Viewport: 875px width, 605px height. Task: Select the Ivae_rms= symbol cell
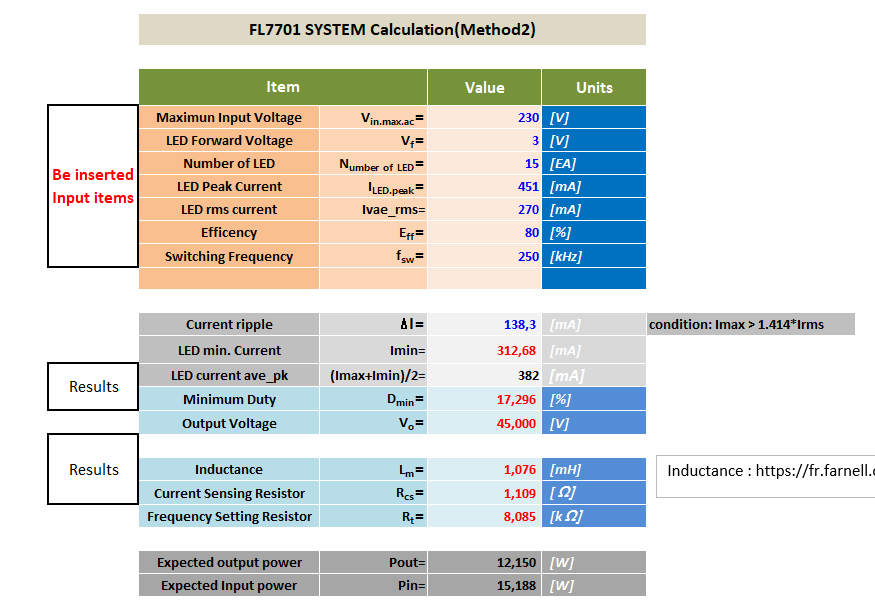(373, 209)
